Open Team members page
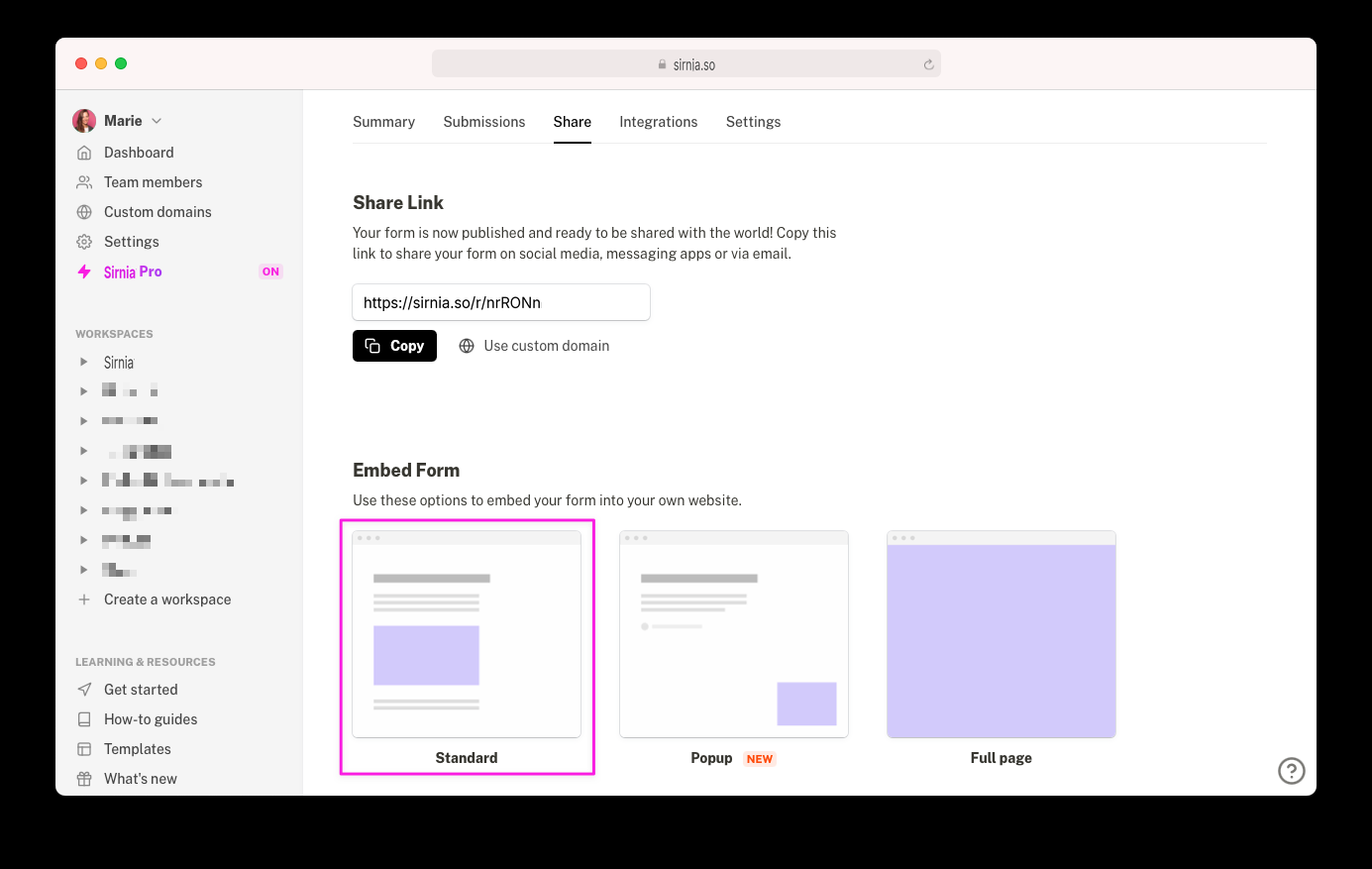This screenshot has width=1372, height=869. [x=153, y=182]
